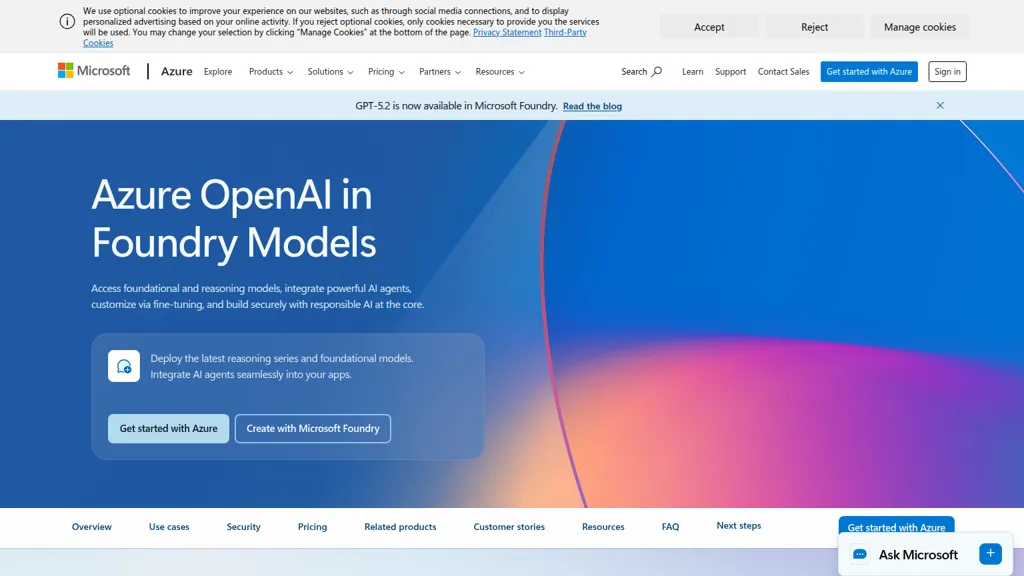This screenshot has width=1024, height=576.
Task: Open the Partners dropdown menu
Action: click(440, 72)
